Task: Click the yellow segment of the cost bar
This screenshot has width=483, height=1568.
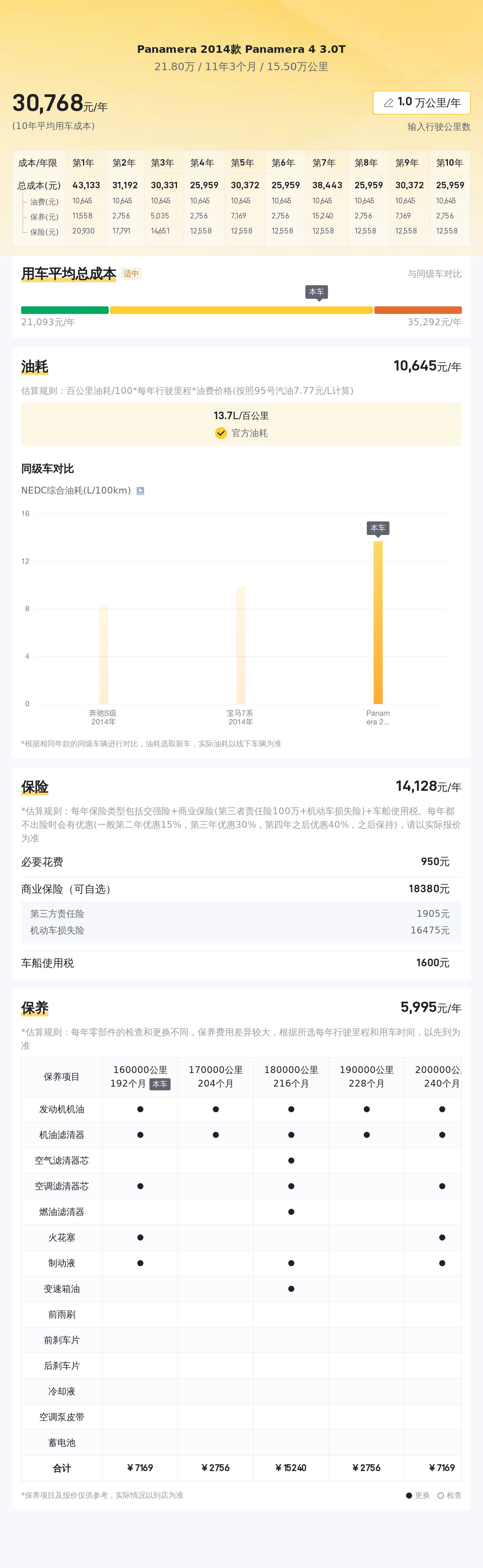Action: click(241, 310)
